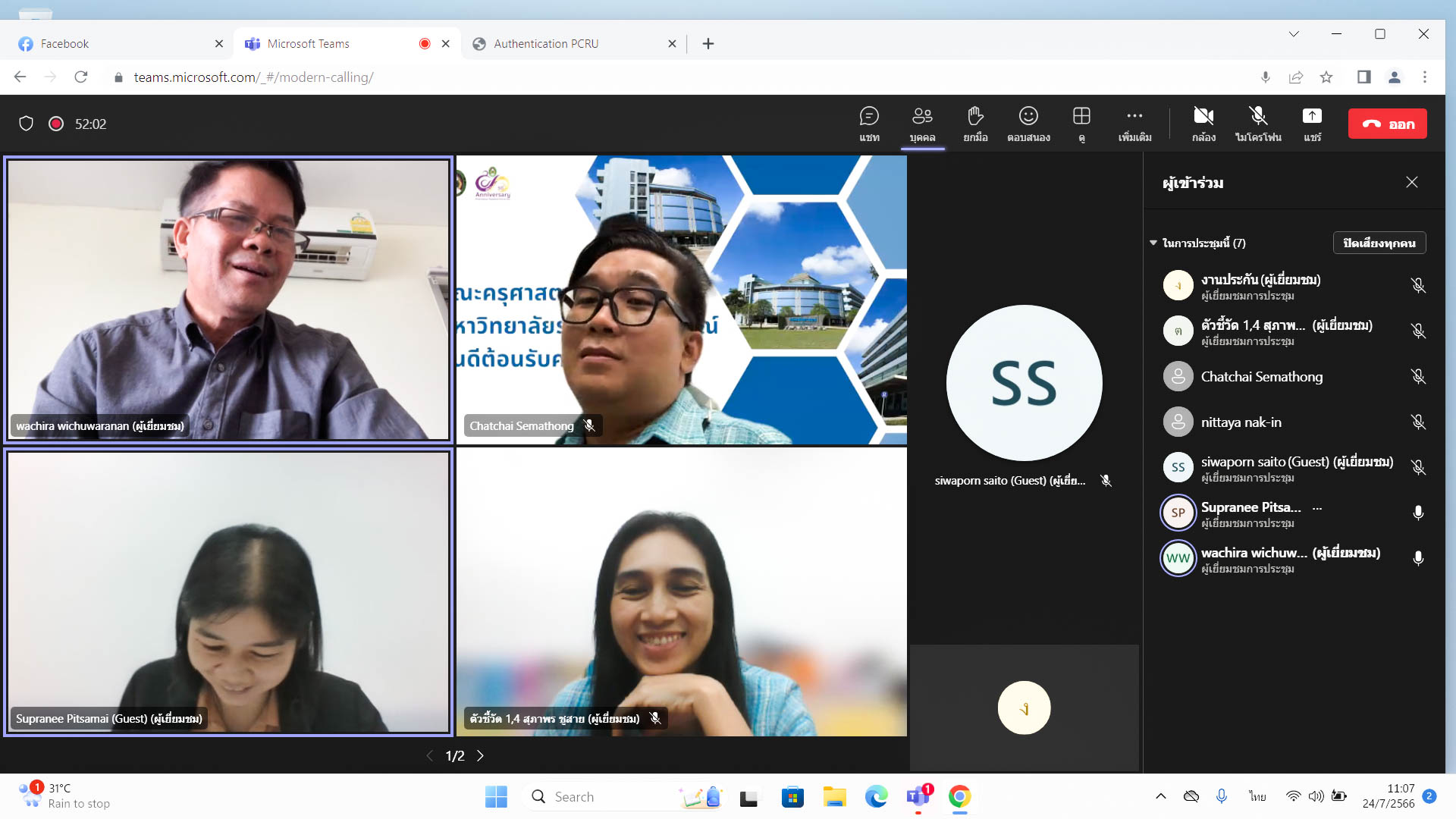The image size is (1456, 819).
Task: Select Chatchai Semathong's video tile
Action: click(681, 300)
